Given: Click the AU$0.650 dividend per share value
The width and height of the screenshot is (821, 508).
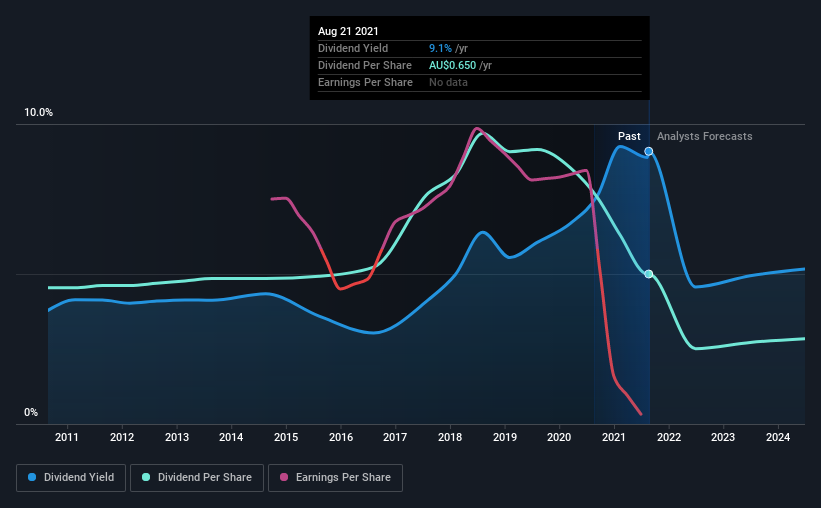Looking at the screenshot, I should (452, 65).
